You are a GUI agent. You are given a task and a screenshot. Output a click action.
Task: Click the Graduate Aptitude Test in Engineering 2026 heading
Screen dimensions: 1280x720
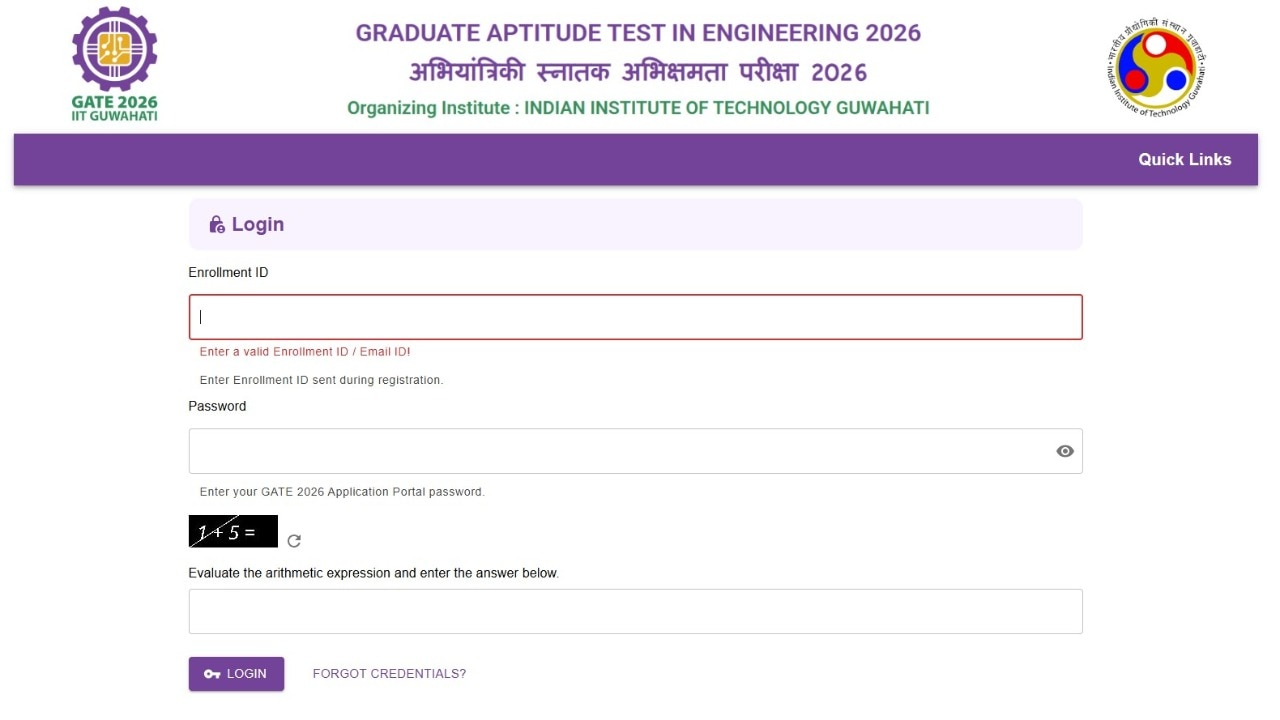[x=638, y=33]
